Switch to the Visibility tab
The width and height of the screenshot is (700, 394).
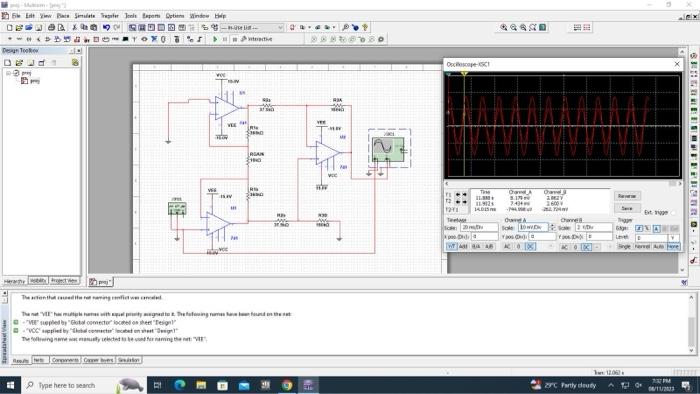(38, 281)
